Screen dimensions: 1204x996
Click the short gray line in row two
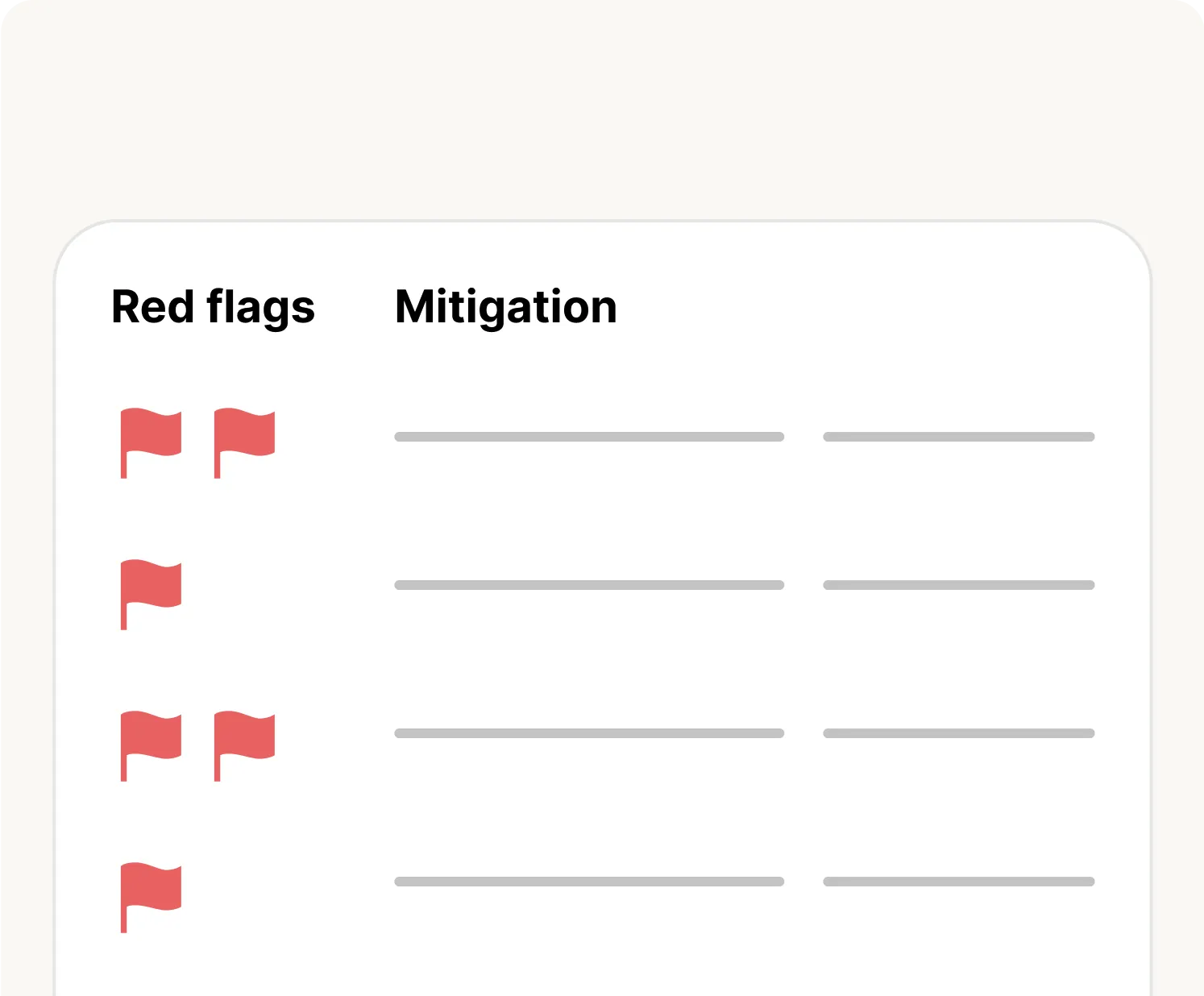tap(958, 585)
